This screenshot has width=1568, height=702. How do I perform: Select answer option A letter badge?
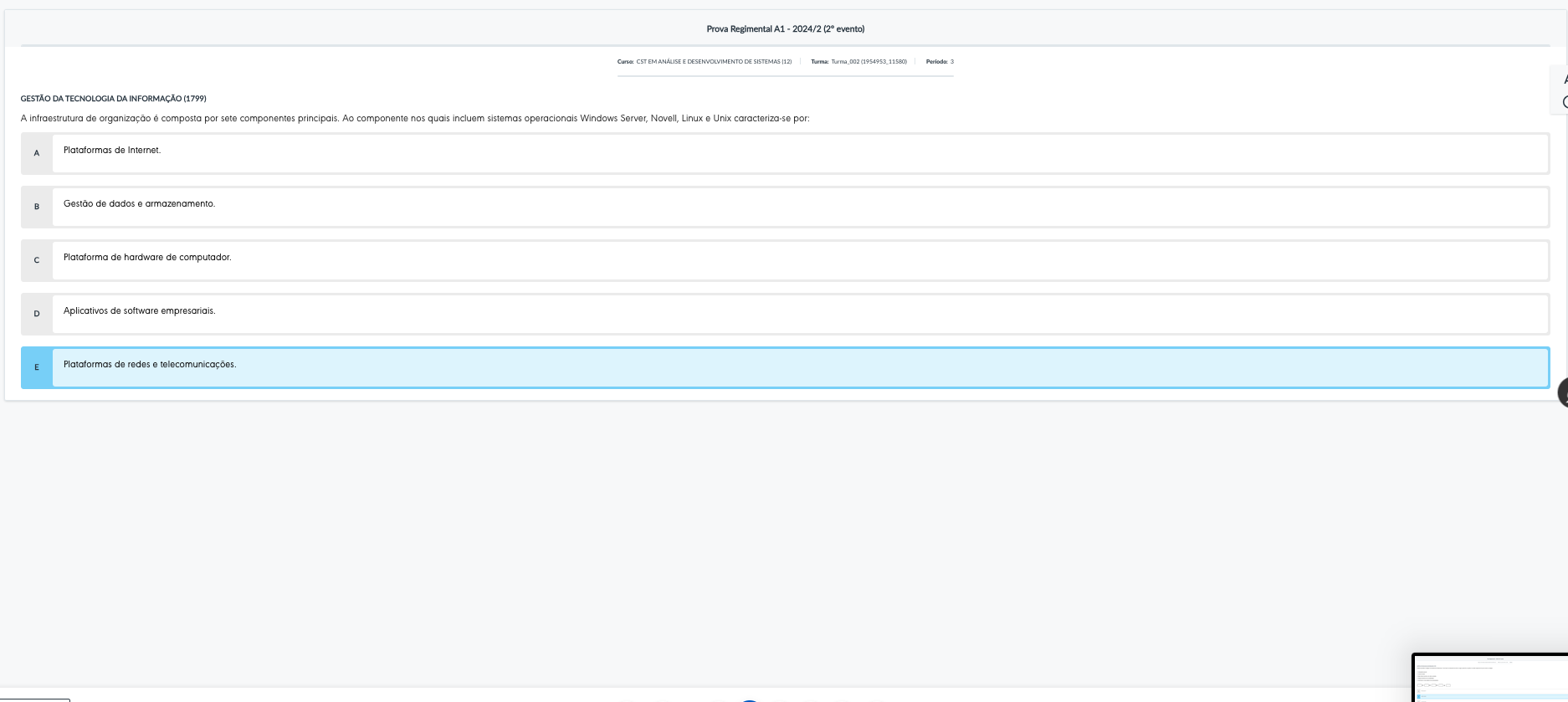(x=37, y=153)
